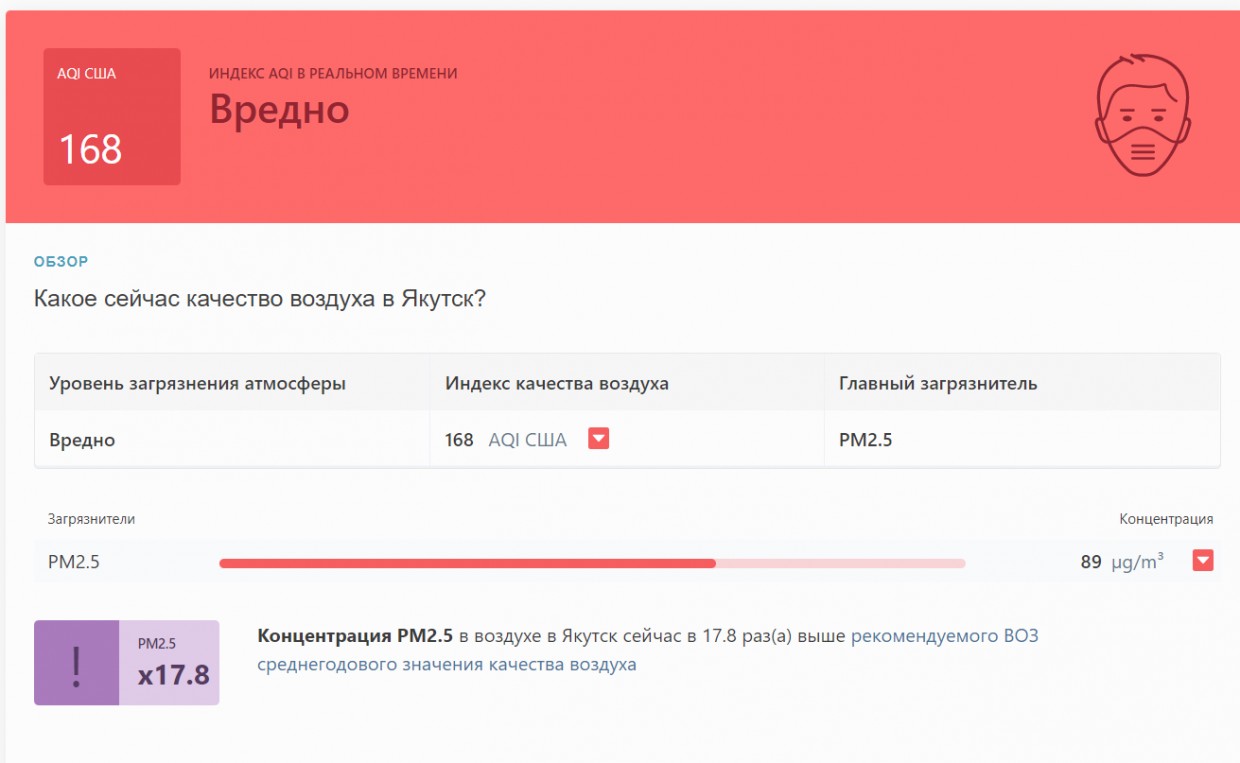This screenshot has height=763, width=1240.
Task: Click the large Вредно heading in the banner
Action: coord(279,110)
